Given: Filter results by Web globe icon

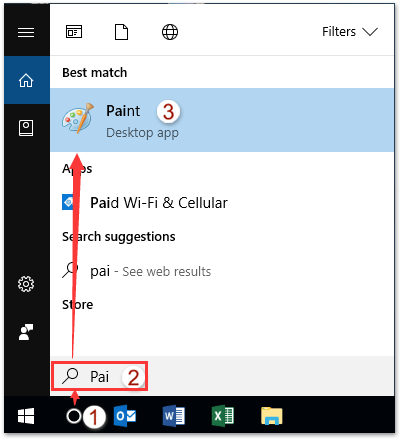Looking at the screenshot, I should point(170,32).
